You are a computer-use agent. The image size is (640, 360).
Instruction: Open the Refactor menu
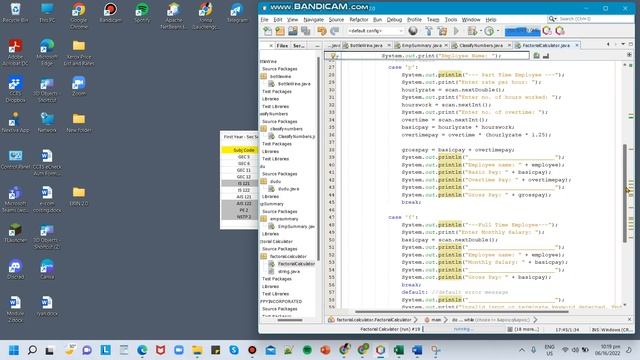click(359, 19)
